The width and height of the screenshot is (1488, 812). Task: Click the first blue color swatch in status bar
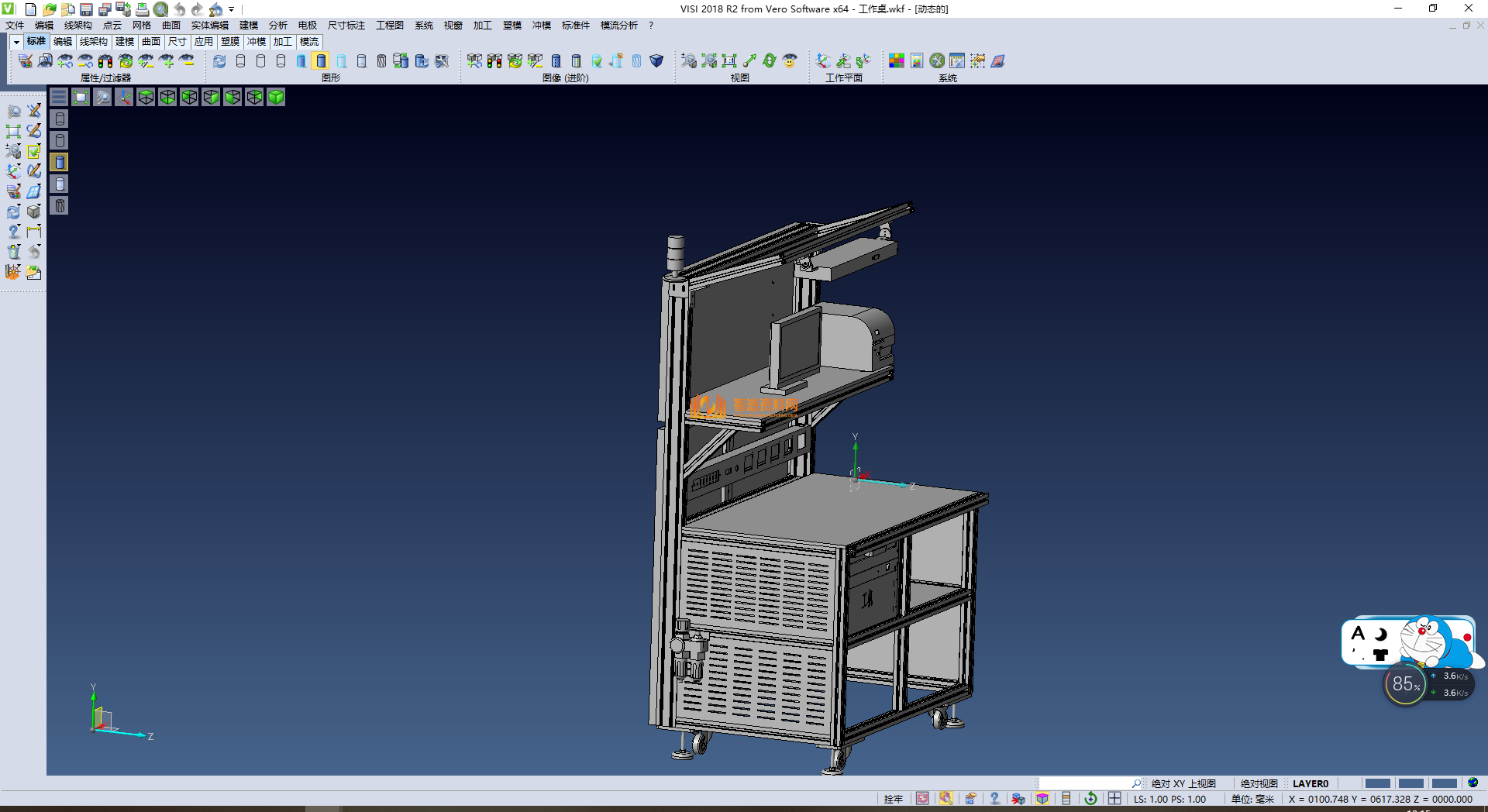pyautogui.click(x=1377, y=783)
